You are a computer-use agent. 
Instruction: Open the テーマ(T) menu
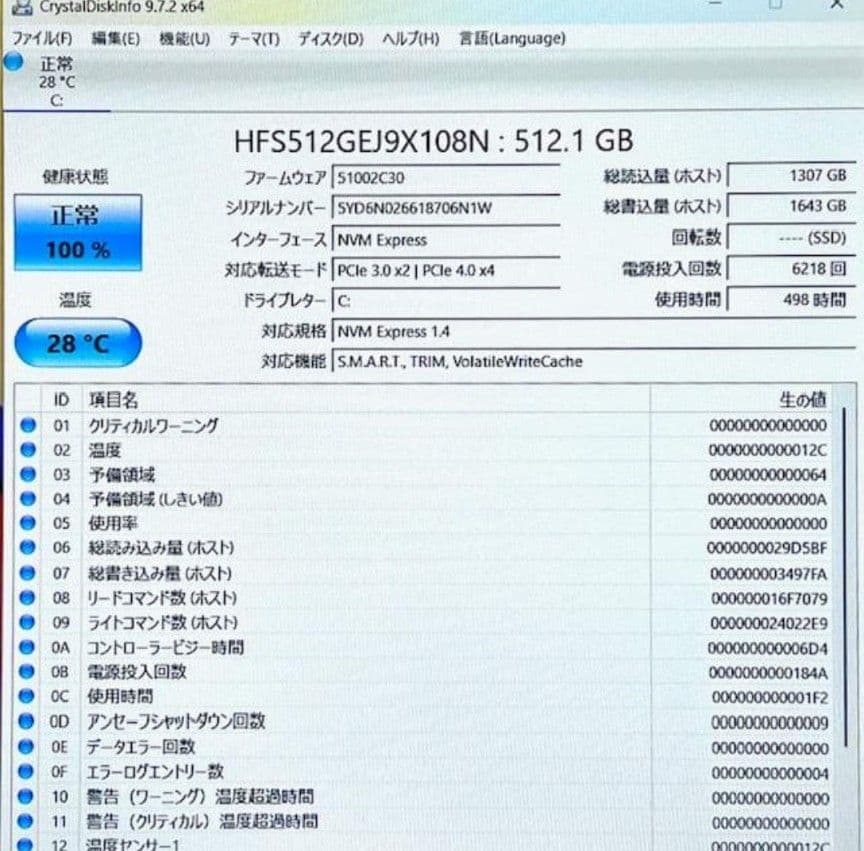254,39
